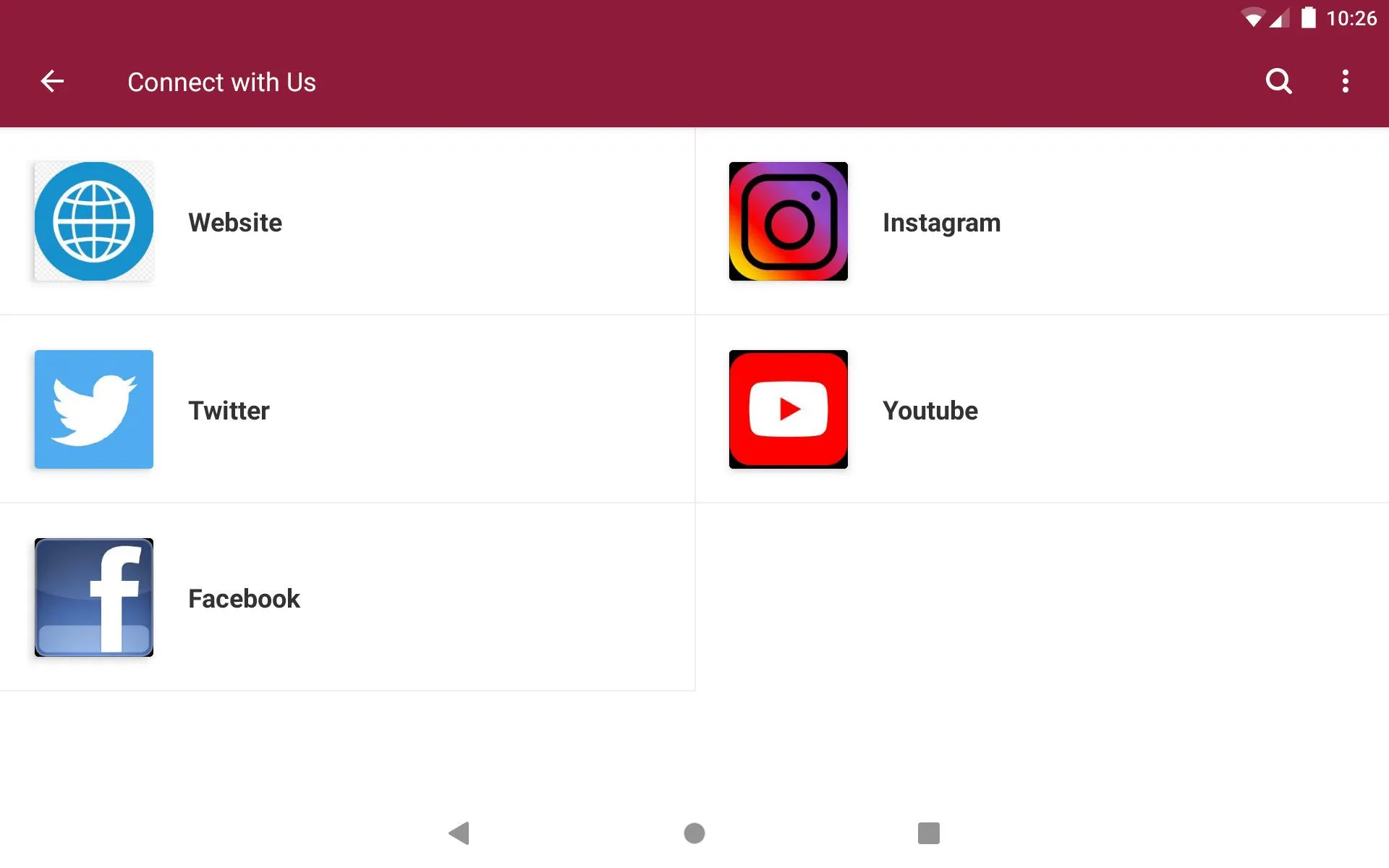View the YouTube text label entry

pos(929,409)
